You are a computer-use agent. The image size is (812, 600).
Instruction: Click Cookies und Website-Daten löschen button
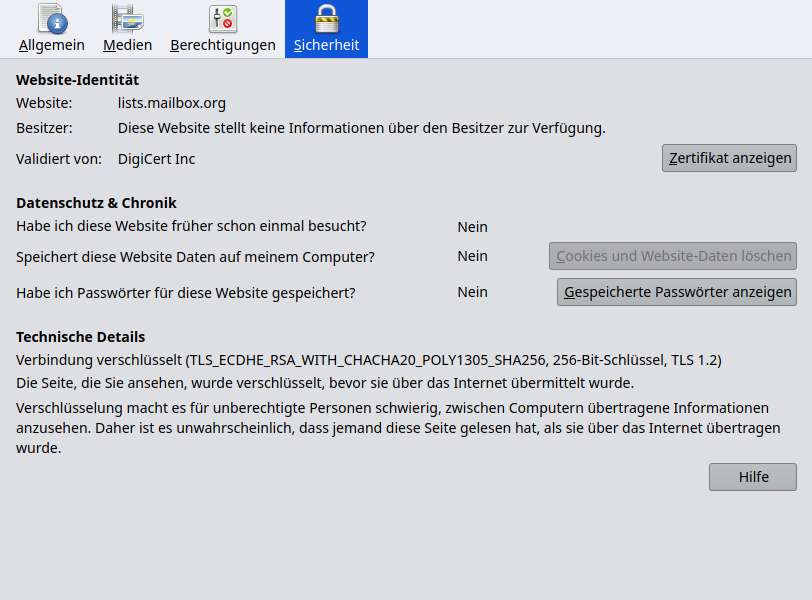pyautogui.click(x=673, y=256)
